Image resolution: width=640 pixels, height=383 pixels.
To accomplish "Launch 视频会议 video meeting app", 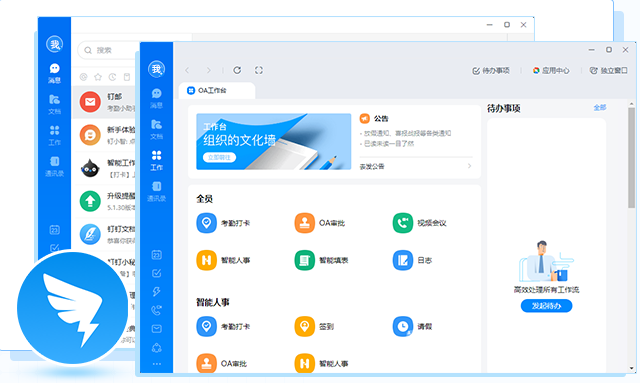I will tap(419, 223).
